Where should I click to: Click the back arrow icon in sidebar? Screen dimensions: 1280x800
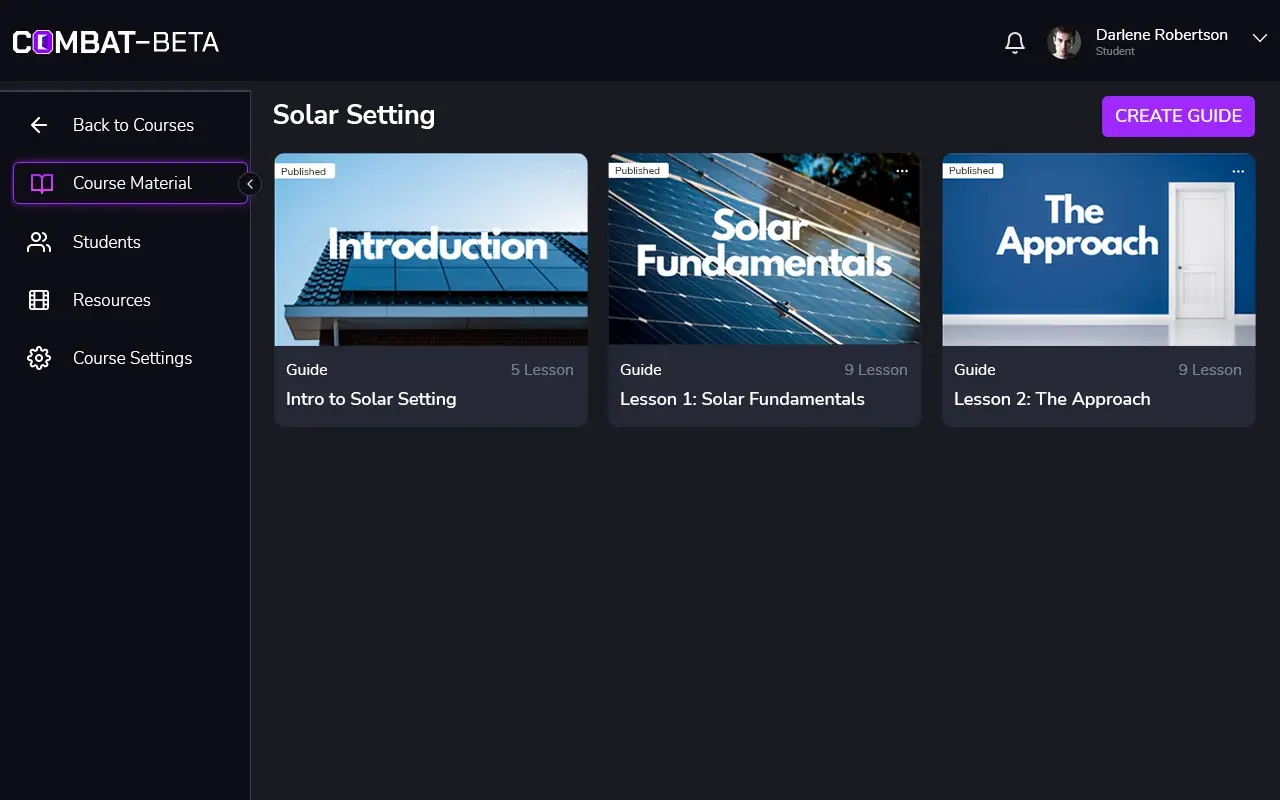[x=39, y=125]
